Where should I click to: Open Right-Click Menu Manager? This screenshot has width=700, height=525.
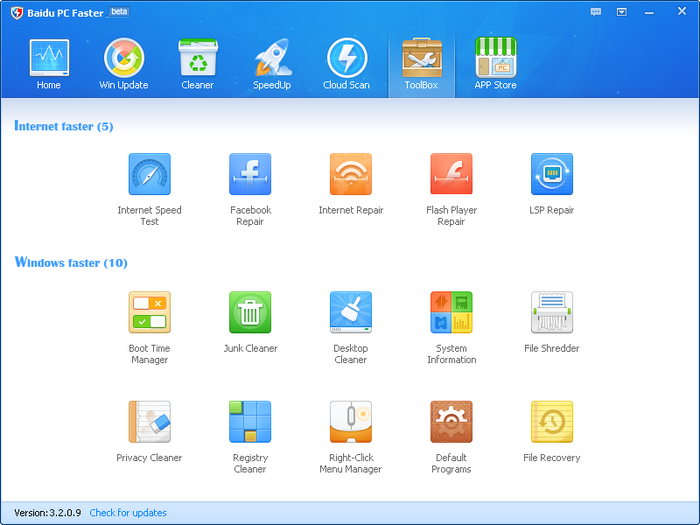coord(351,422)
